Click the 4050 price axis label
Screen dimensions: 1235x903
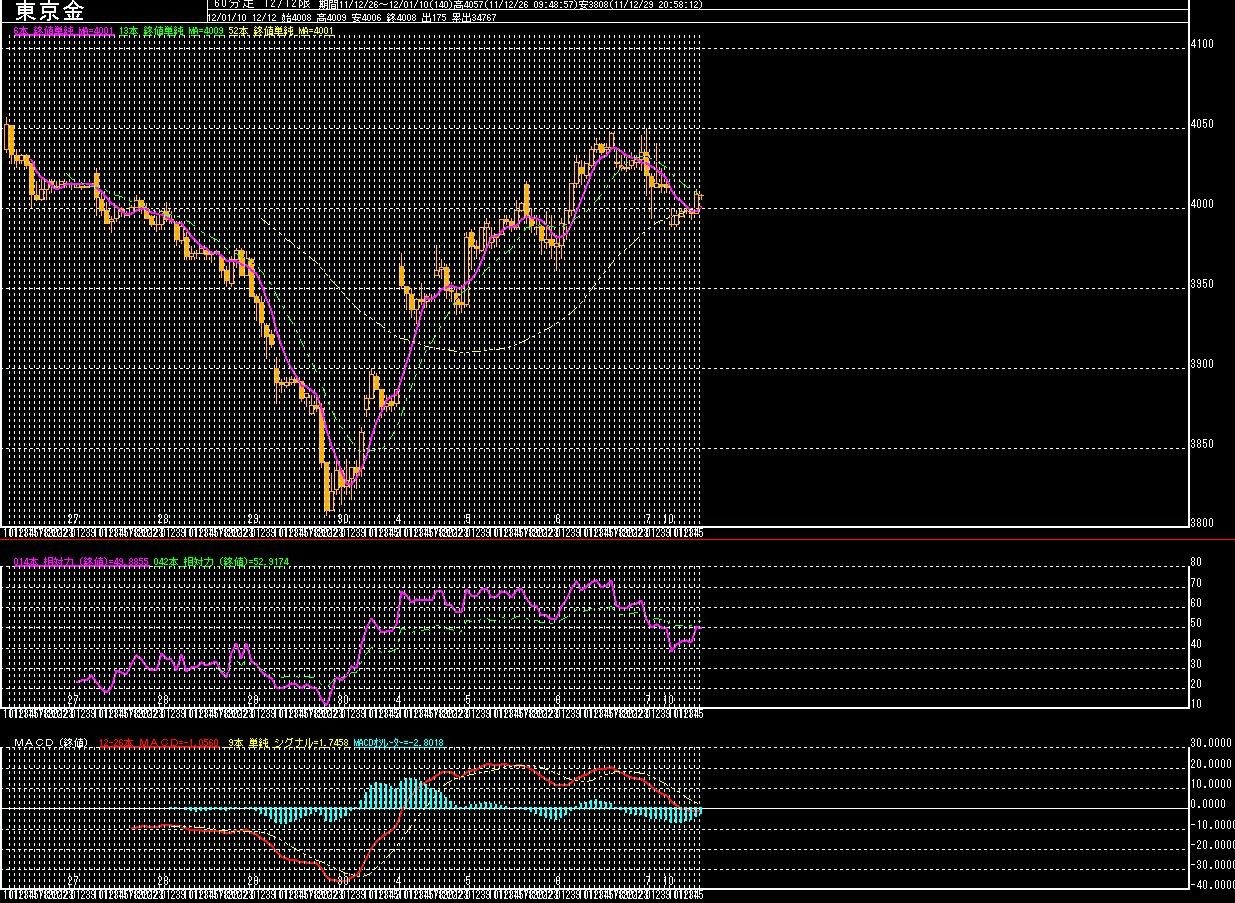click(1202, 125)
